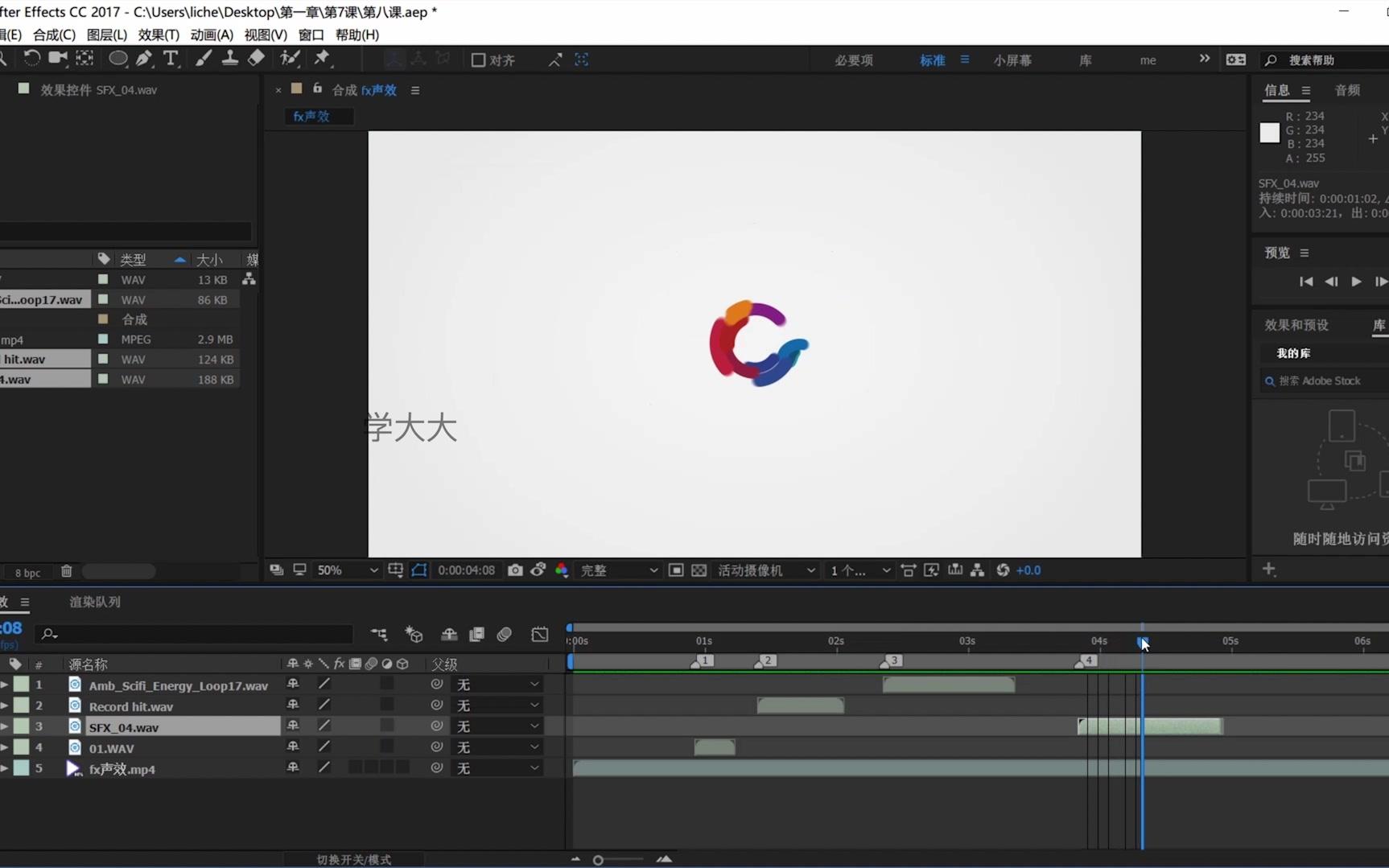The image size is (1389, 868).
Task: Select the Eraser tool
Action: [x=256, y=58]
